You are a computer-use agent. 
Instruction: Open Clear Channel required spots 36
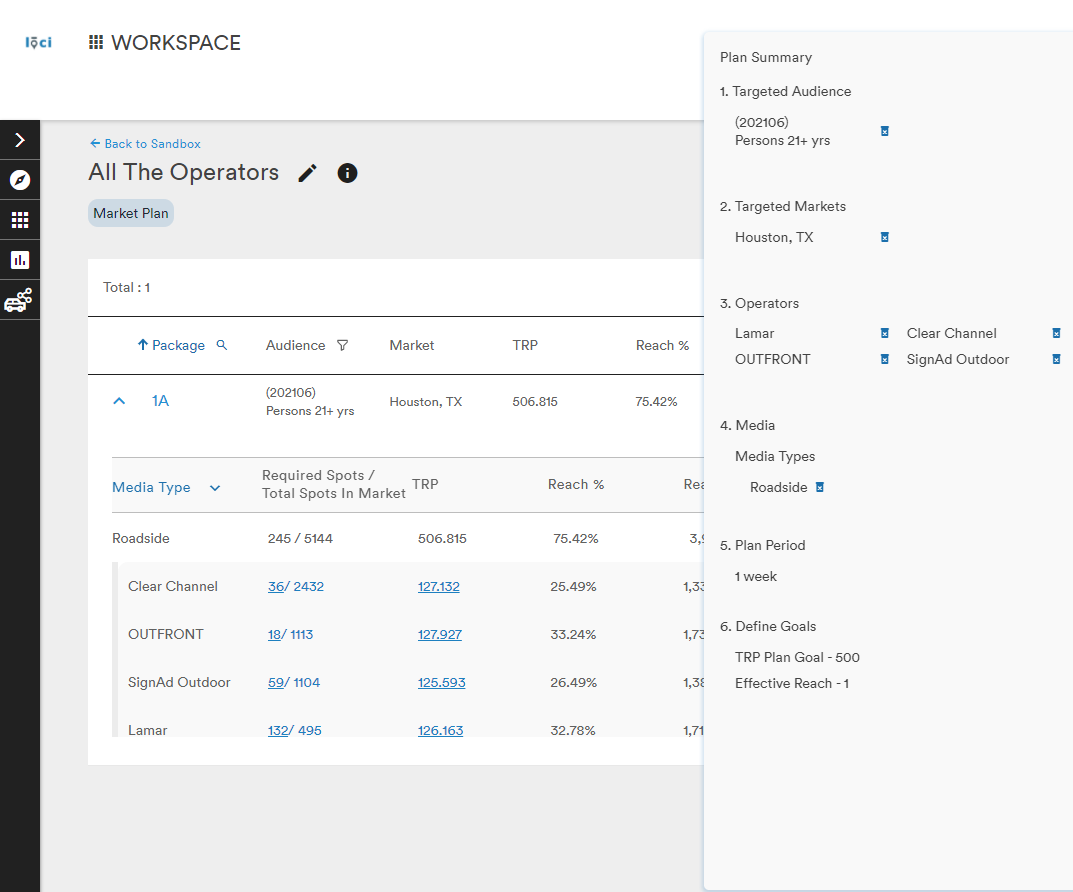coord(276,586)
